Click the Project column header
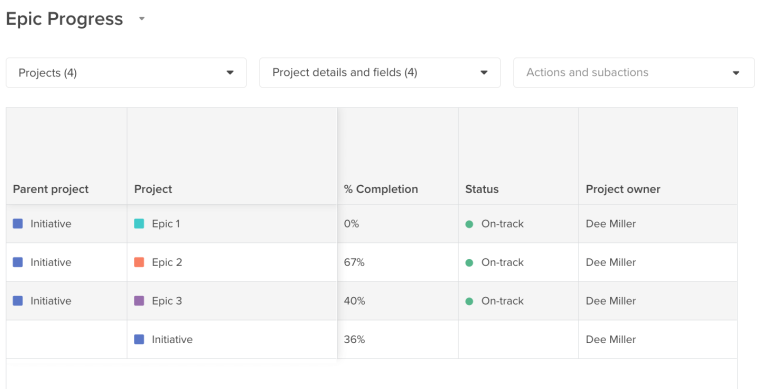767x389 pixels. pyautogui.click(x=153, y=189)
